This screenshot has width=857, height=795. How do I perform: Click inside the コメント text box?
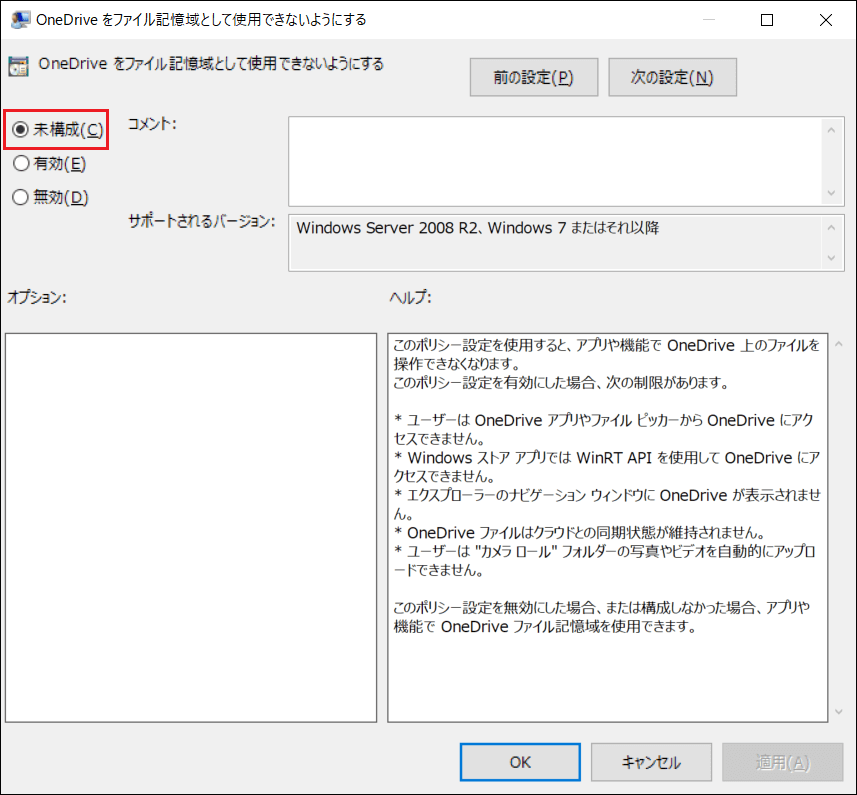click(554, 161)
